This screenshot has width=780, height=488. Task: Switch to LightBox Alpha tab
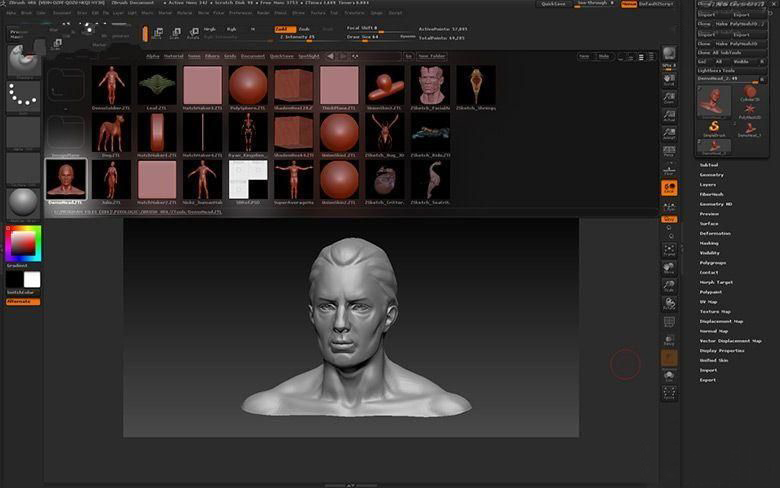[x=153, y=56]
